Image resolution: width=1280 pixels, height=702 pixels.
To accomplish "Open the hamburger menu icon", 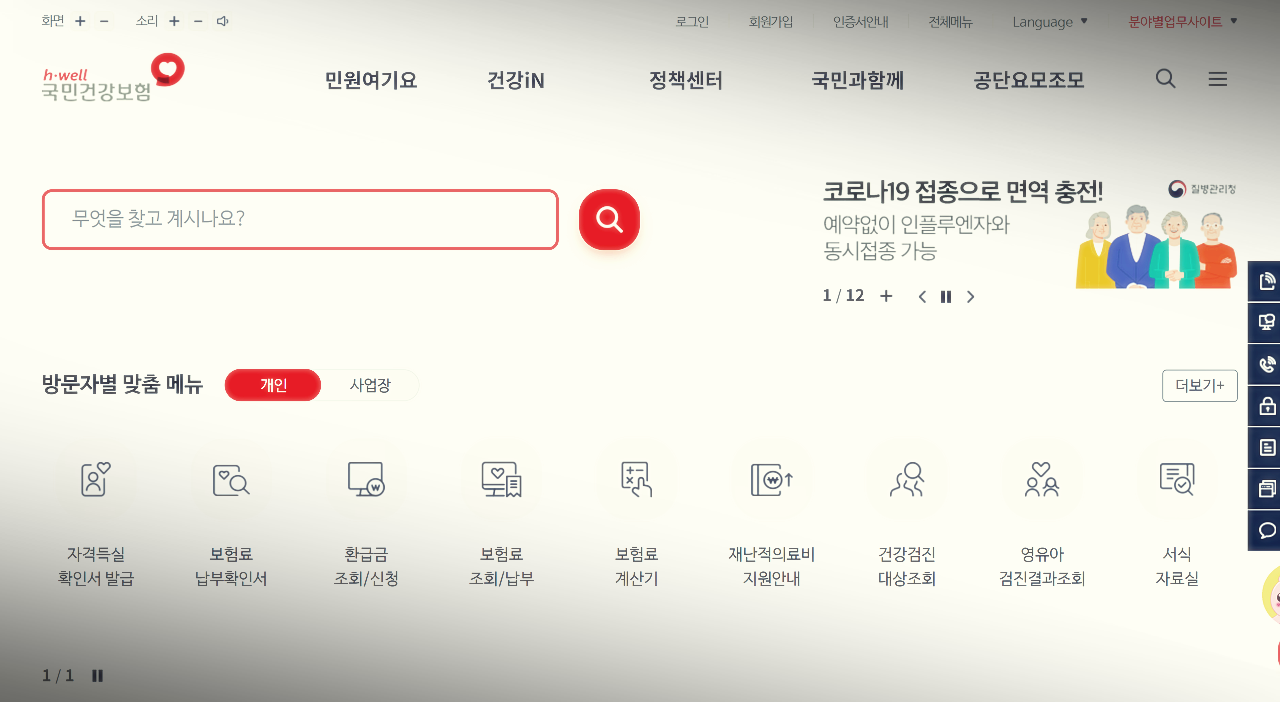I will (x=1217, y=79).
